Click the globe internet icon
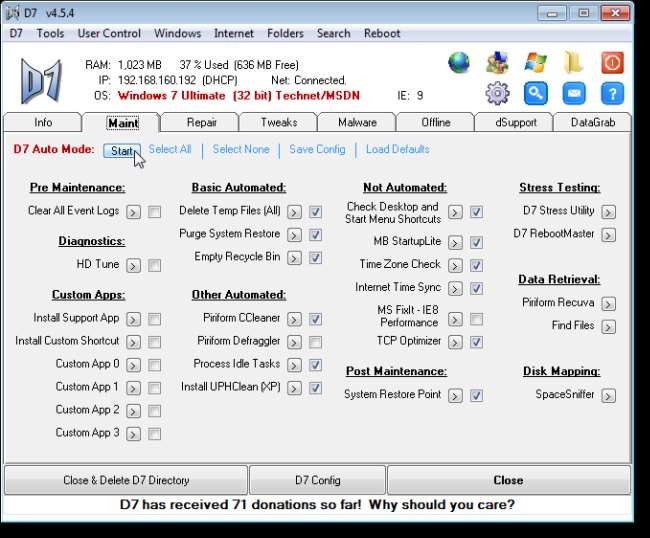The width and height of the screenshot is (650, 538). pyautogui.click(x=459, y=63)
